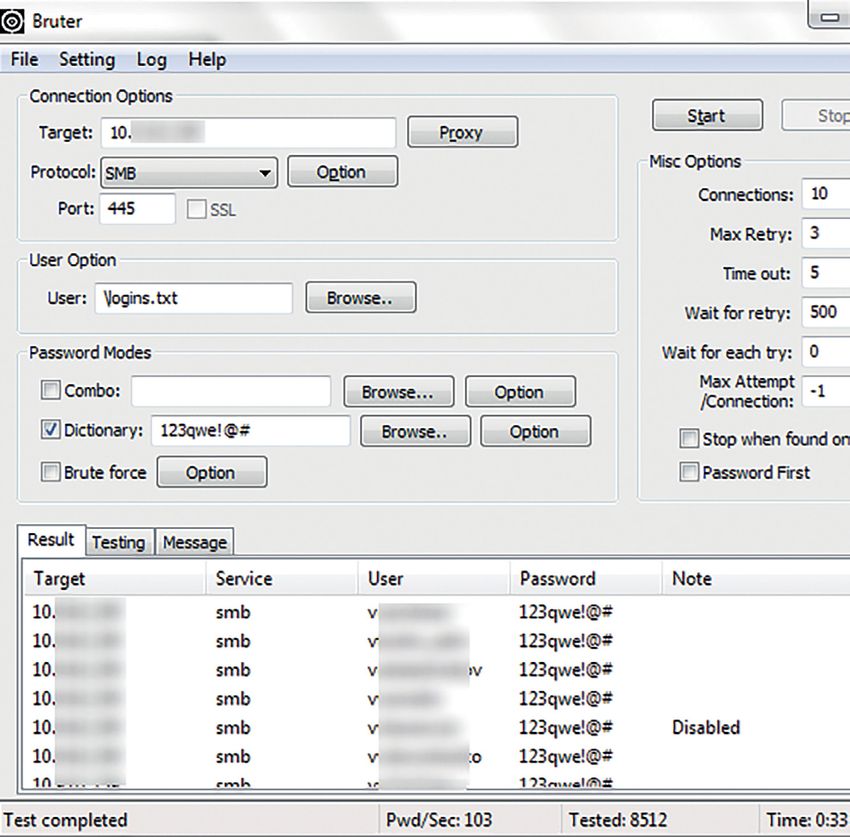This screenshot has width=850, height=837.
Task: Click the Wait for each try field
Action: click(826, 352)
